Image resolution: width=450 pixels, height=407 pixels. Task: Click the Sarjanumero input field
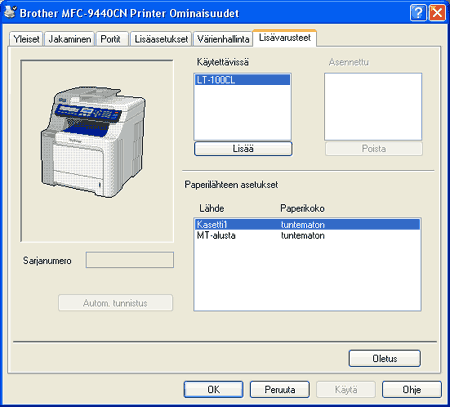point(130,260)
